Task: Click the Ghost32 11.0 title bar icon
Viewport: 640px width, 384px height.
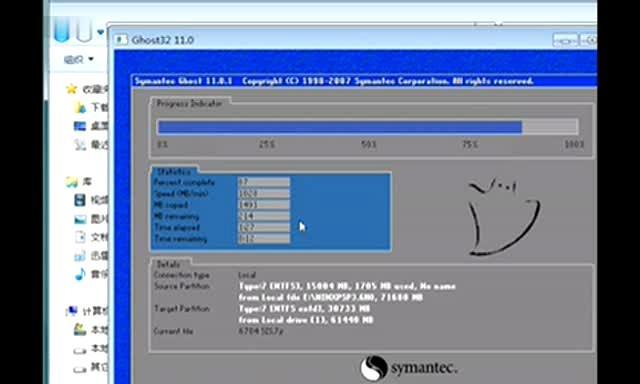Action: pos(120,40)
